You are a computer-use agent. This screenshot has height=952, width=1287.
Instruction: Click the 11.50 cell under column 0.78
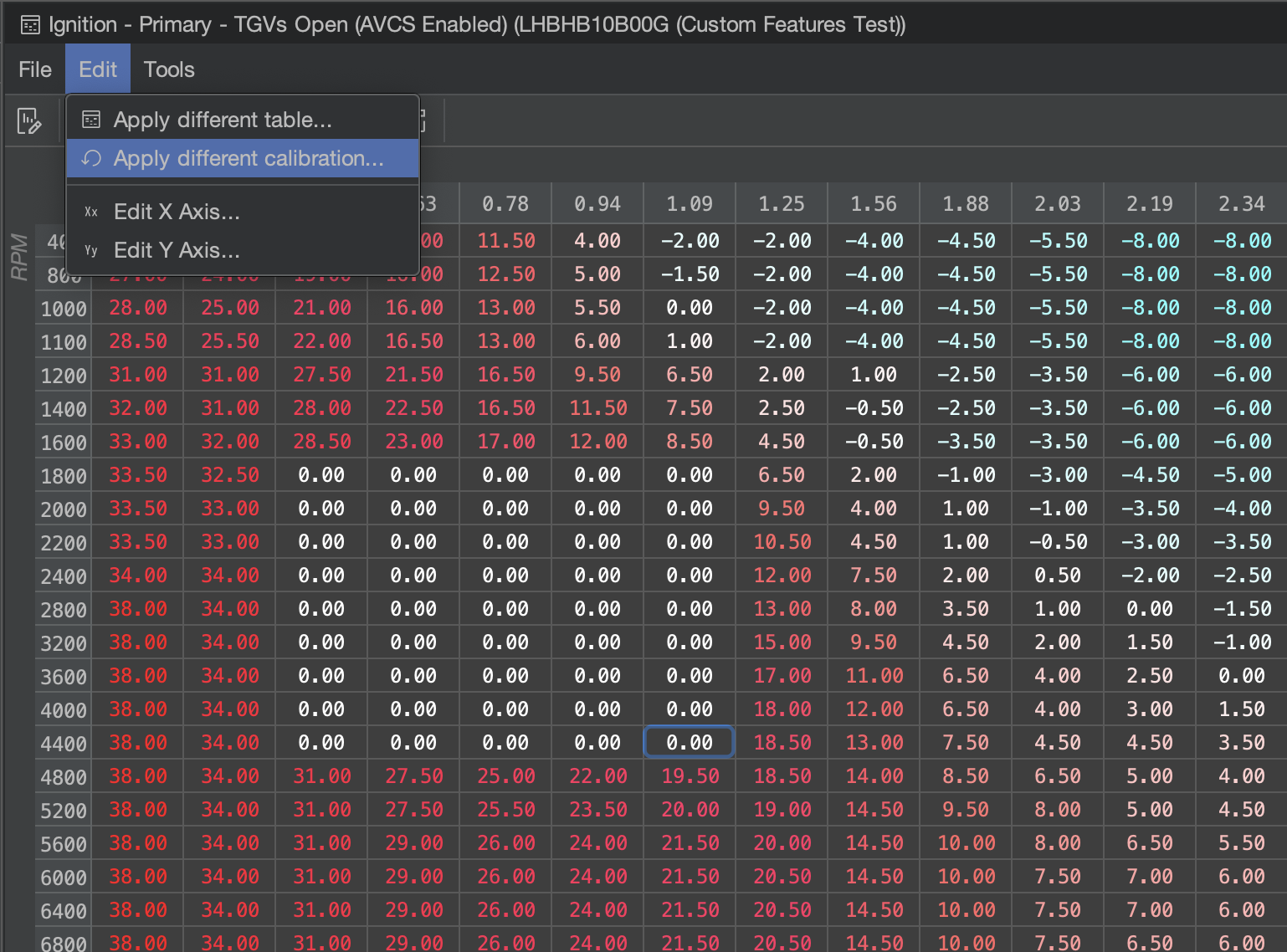pos(506,240)
